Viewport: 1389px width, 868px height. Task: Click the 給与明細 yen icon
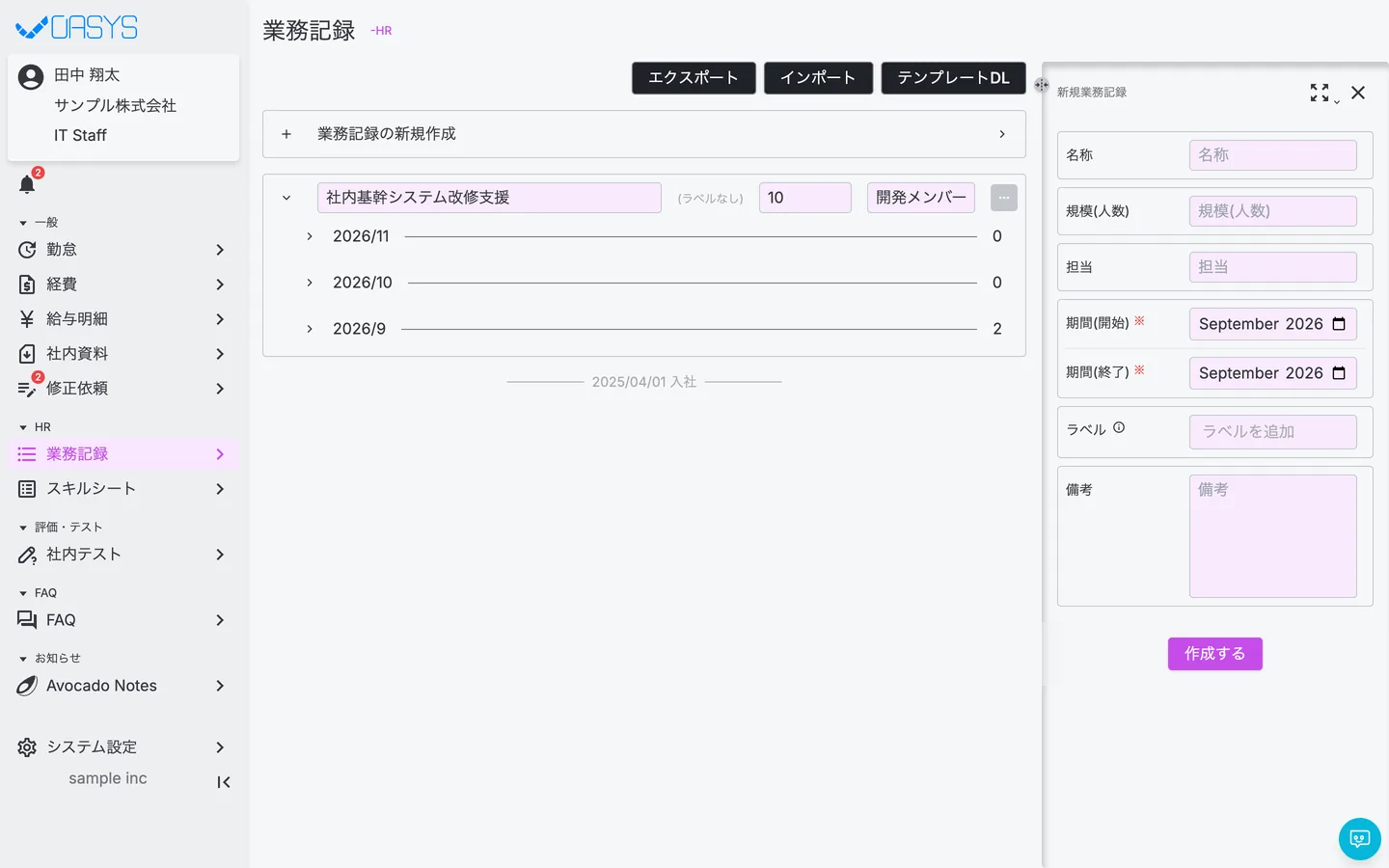pos(27,319)
